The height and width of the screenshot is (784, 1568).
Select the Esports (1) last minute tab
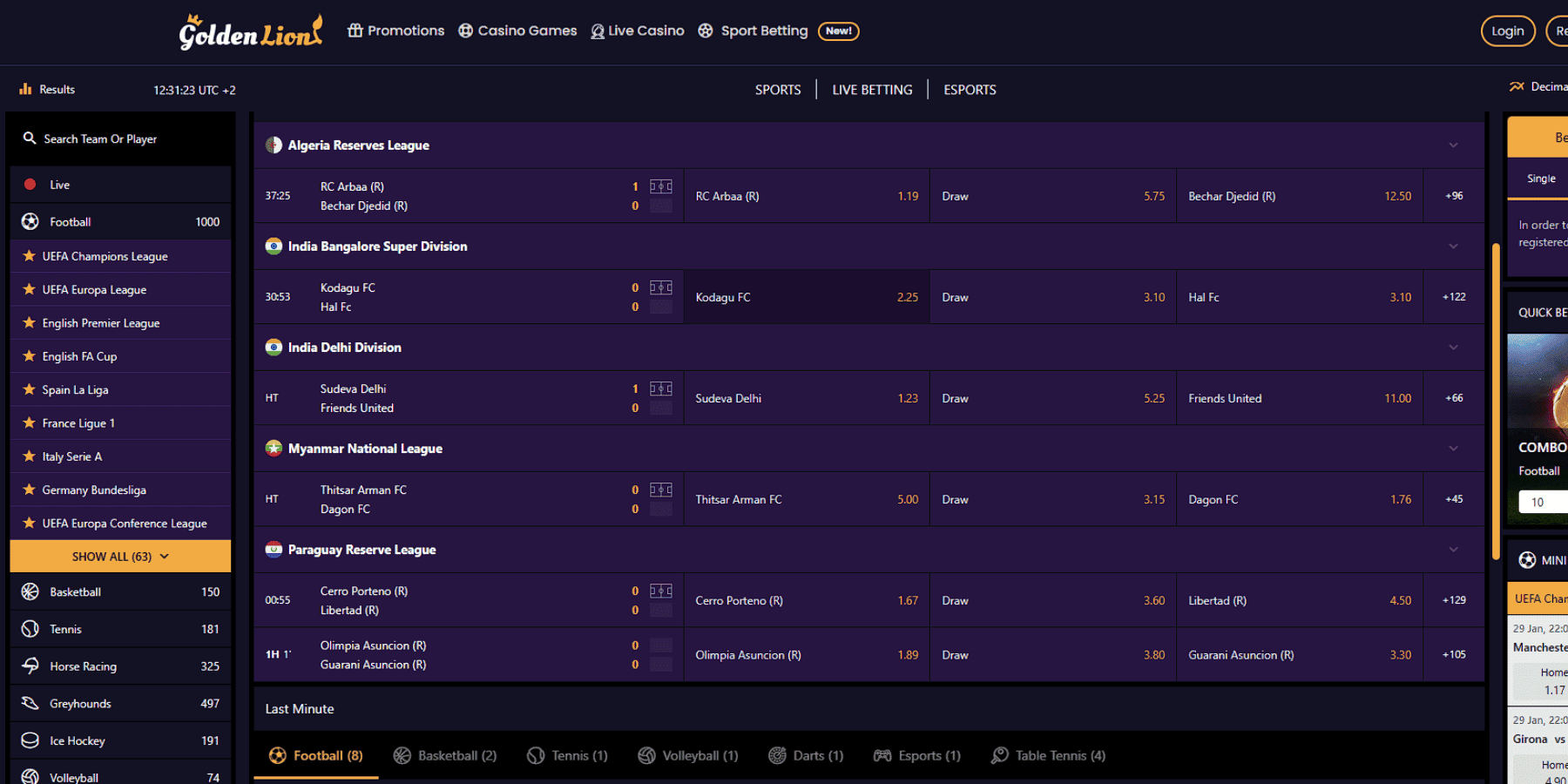[917, 756]
